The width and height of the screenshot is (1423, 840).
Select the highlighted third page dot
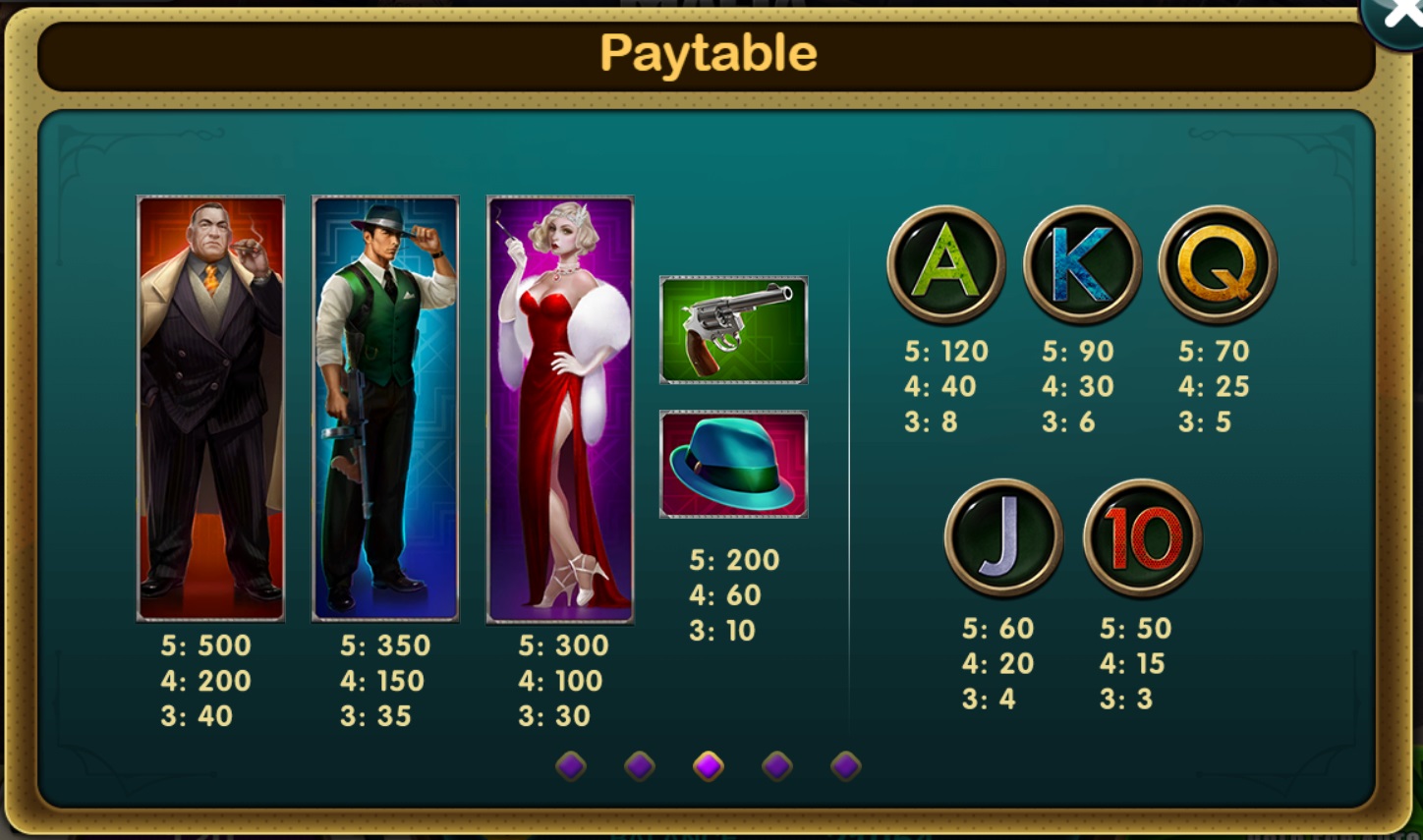click(x=709, y=765)
